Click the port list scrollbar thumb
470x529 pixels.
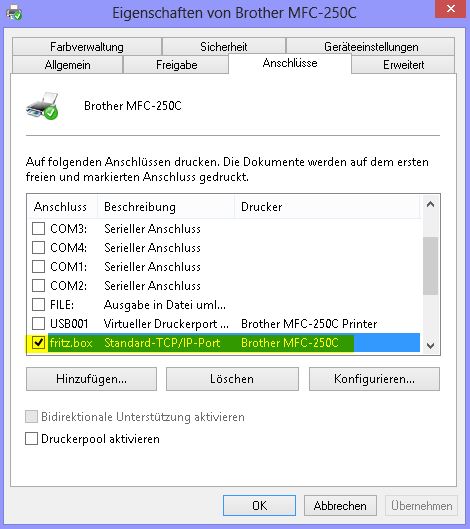pos(430,266)
